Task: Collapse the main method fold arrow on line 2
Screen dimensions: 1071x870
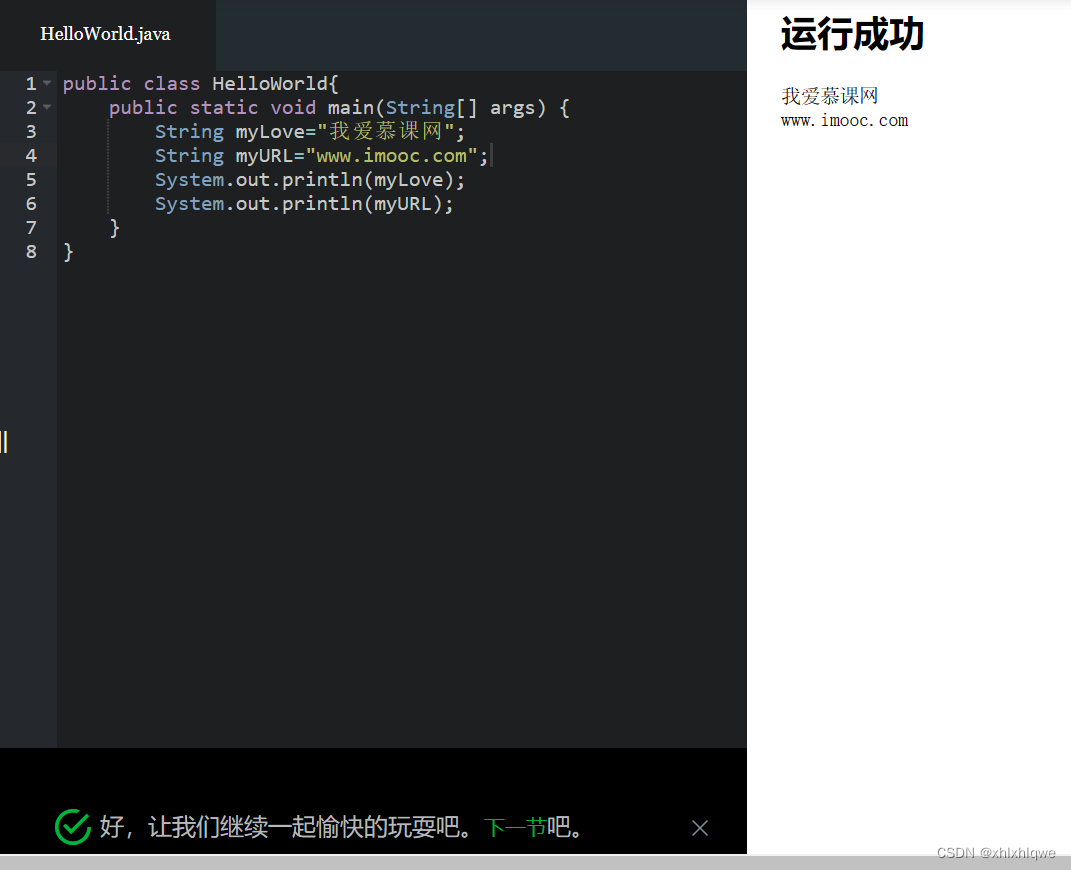Action: [47, 107]
